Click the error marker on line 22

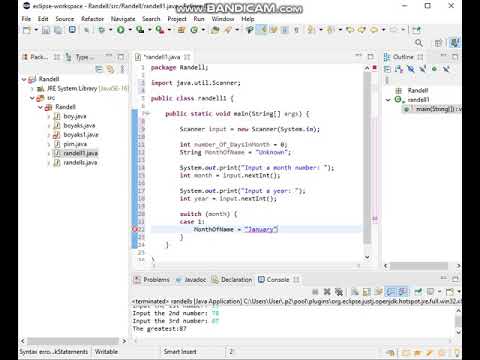pyautogui.click(x=135, y=229)
